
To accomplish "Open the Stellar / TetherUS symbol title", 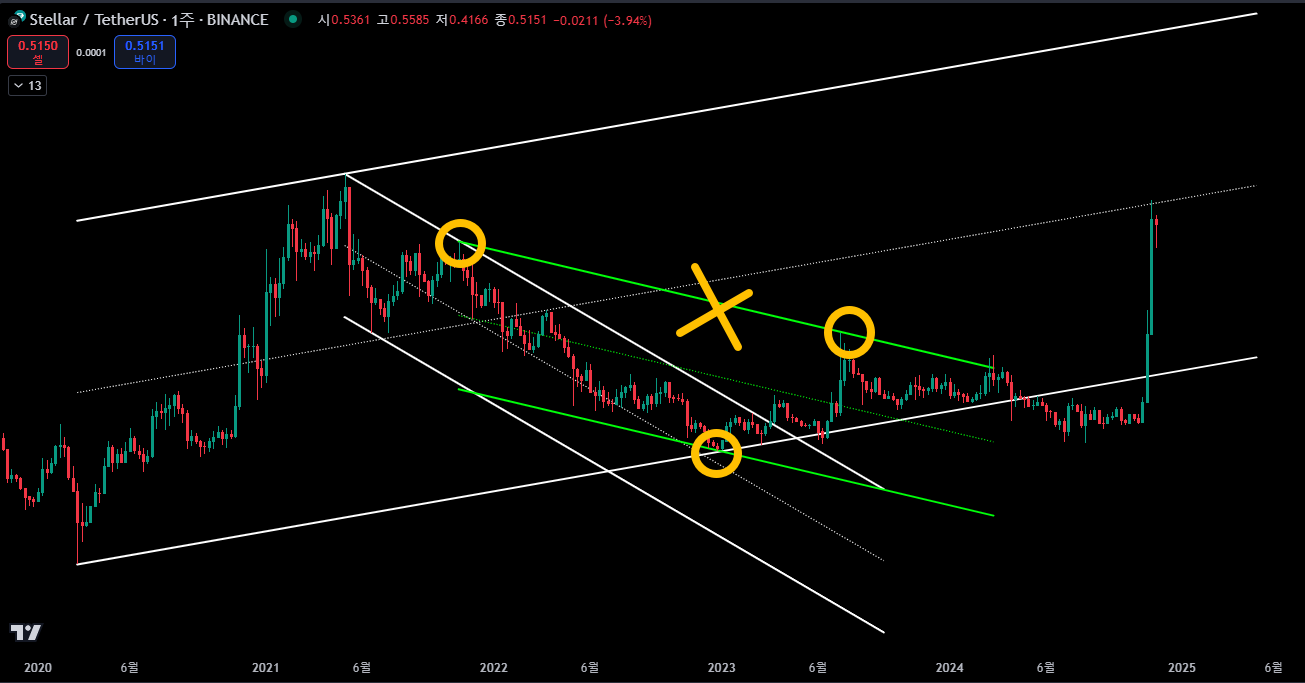I will point(149,19).
